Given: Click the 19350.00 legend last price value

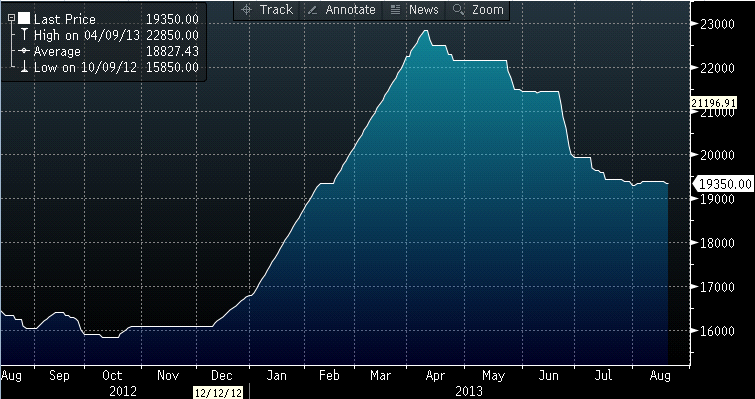Looking at the screenshot, I should coord(172,19).
